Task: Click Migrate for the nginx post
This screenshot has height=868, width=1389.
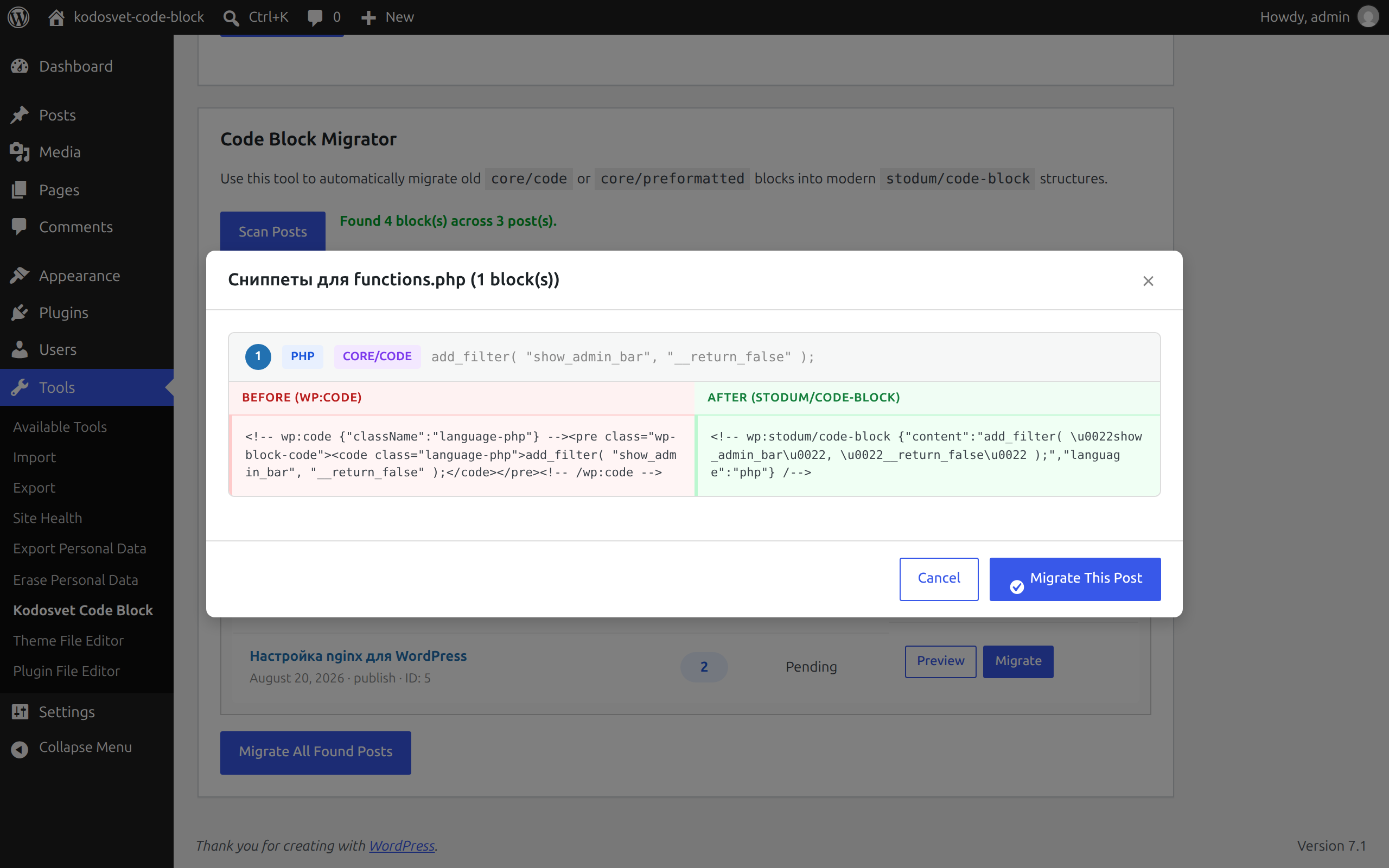Action: tap(1018, 661)
